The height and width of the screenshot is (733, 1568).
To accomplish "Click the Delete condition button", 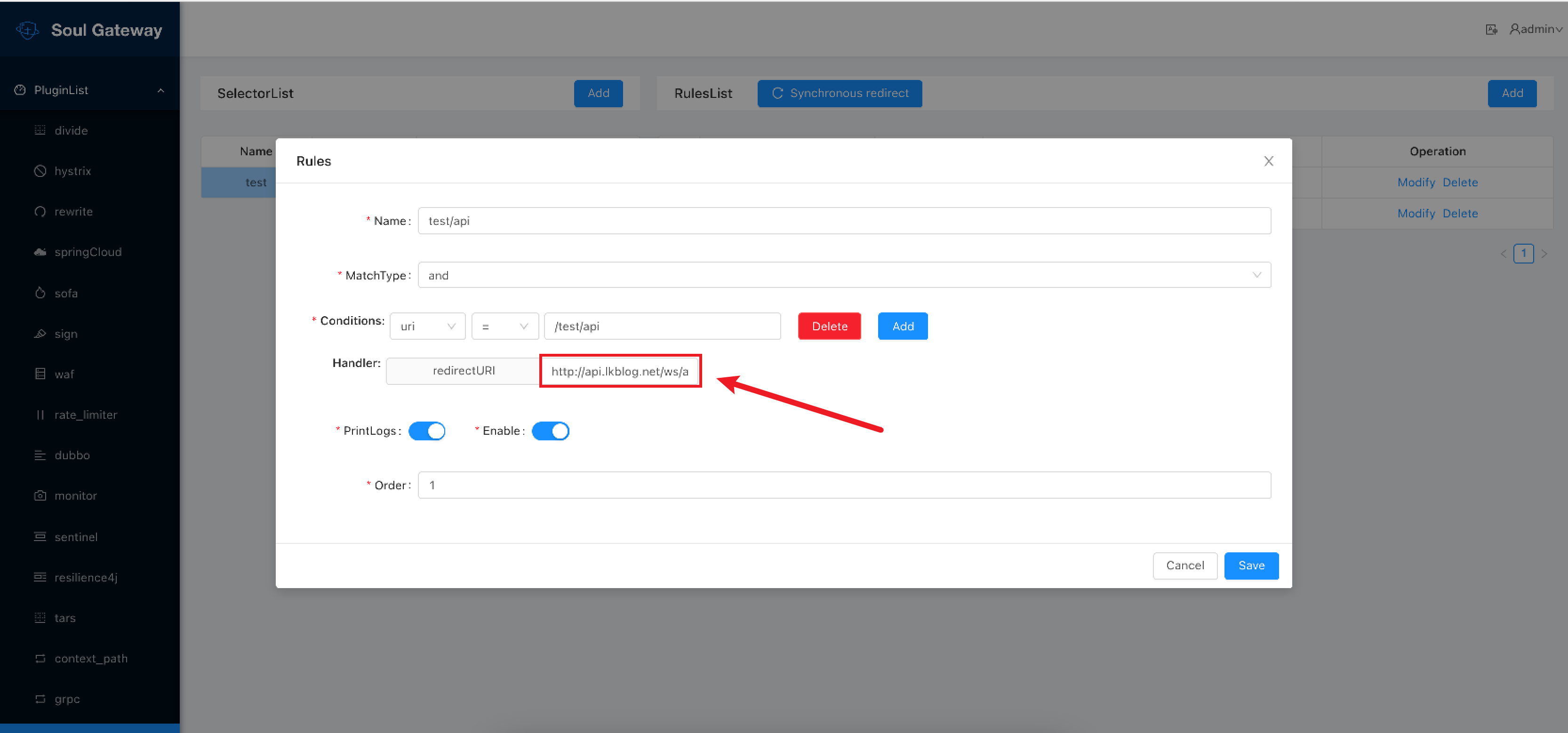I will tap(829, 325).
